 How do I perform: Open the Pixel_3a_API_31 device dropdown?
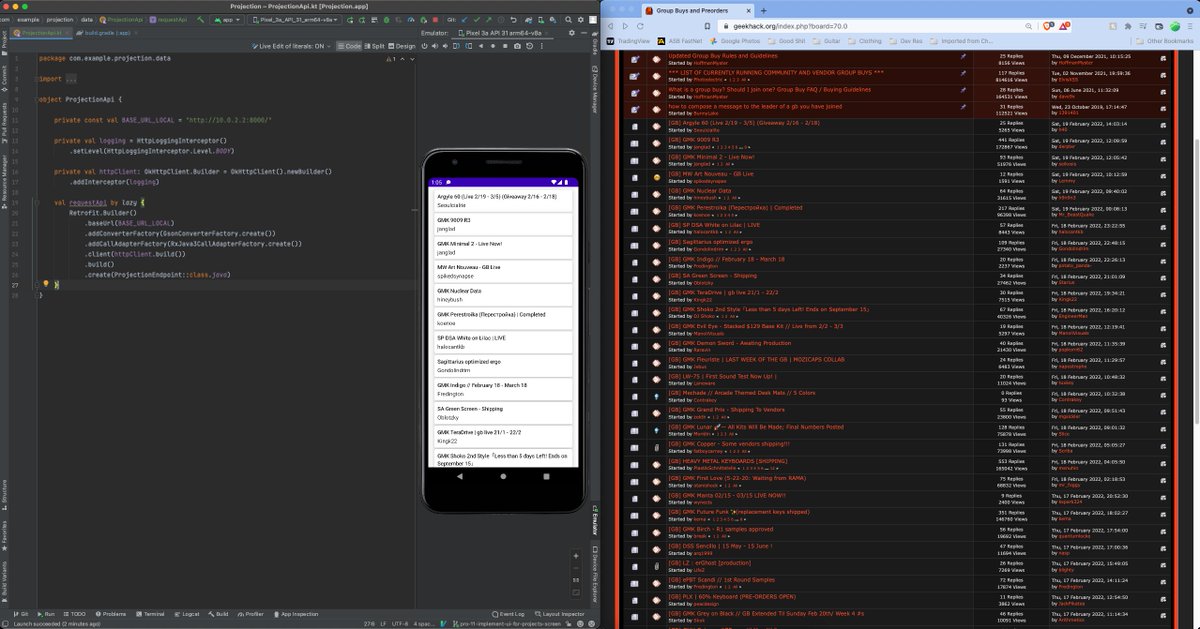293,20
